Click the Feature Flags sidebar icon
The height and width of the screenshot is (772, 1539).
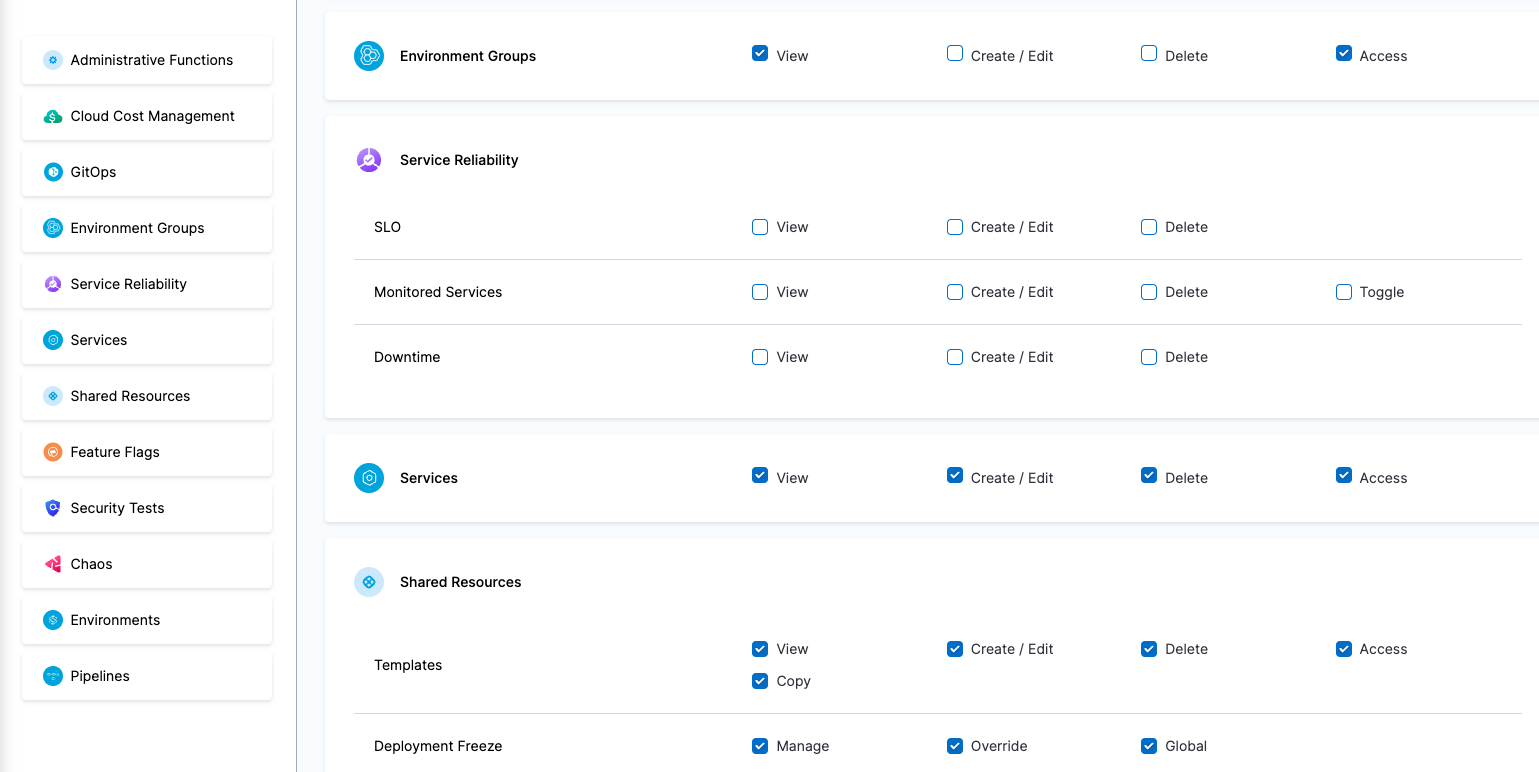pyautogui.click(x=52, y=452)
